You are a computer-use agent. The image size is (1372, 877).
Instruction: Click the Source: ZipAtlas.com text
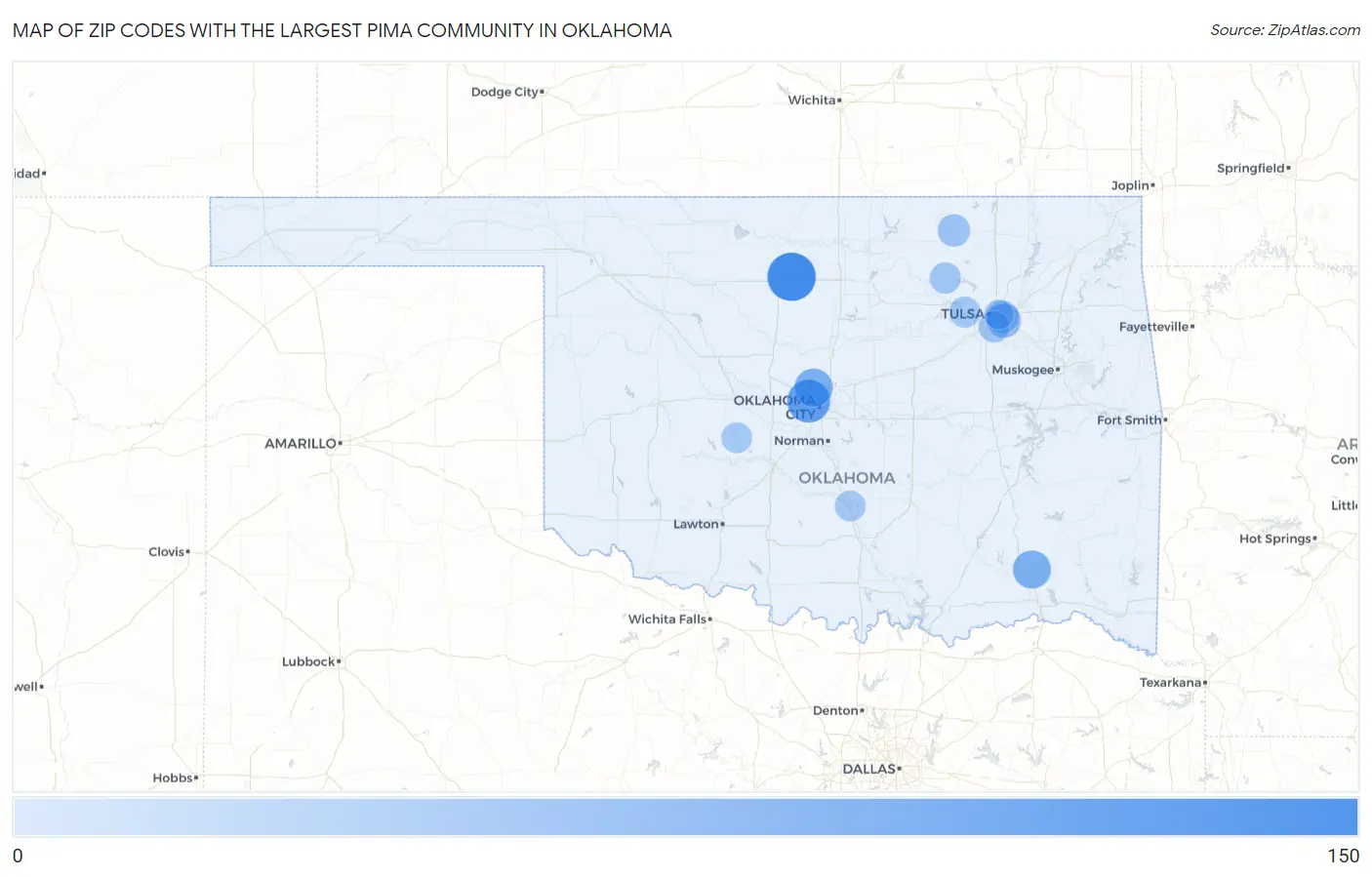point(1285,30)
